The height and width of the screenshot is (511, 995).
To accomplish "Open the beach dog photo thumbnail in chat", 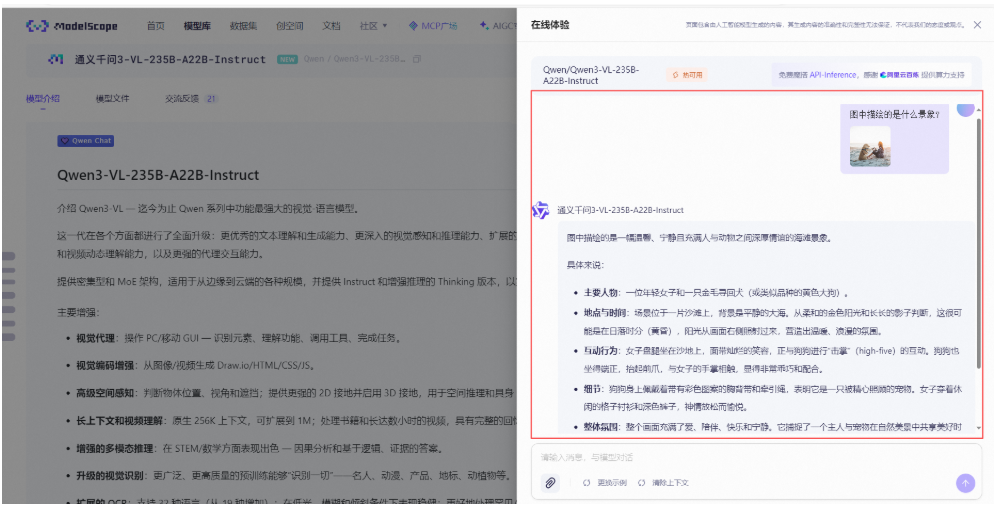I will [x=870, y=147].
